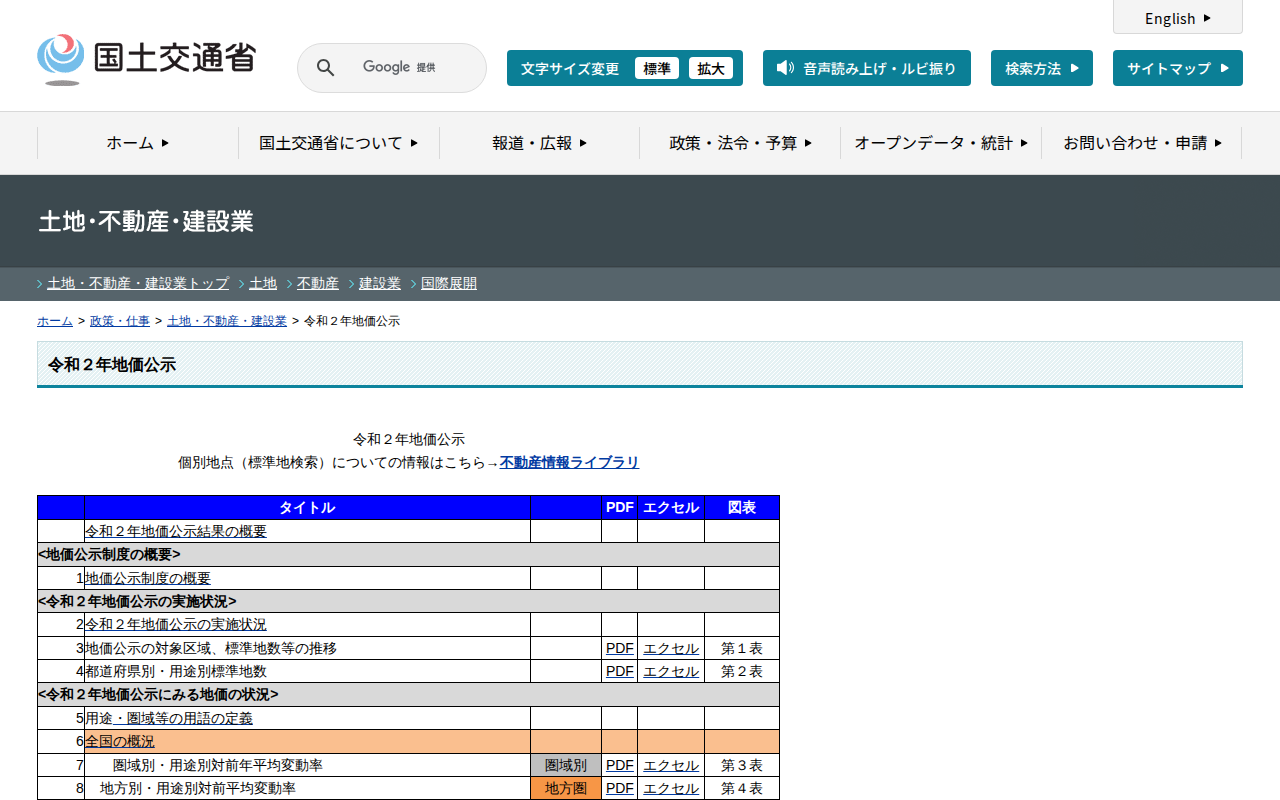
Task: Set text size to 標準
Action: tap(656, 68)
